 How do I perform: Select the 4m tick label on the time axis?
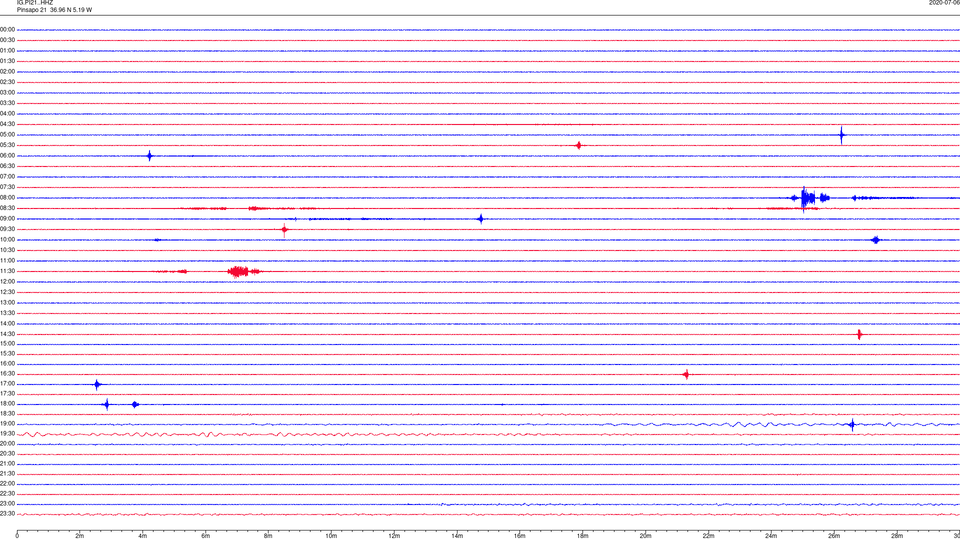coord(143,536)
